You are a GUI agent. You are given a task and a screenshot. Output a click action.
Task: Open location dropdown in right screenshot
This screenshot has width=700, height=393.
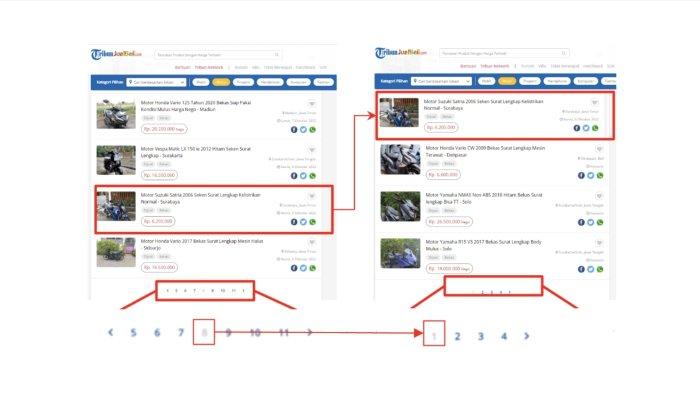[441, 81]
